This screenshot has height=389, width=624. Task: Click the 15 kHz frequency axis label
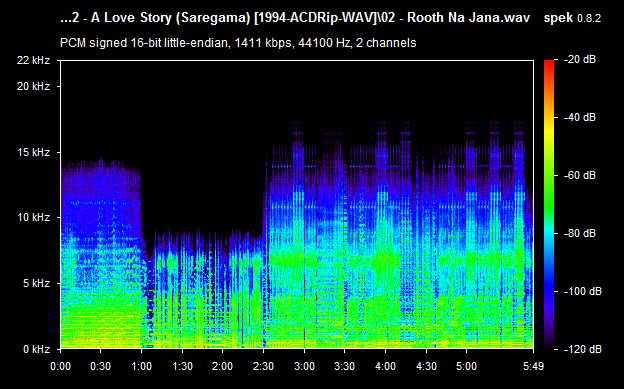pyautogui.click(x=33, y=152)
